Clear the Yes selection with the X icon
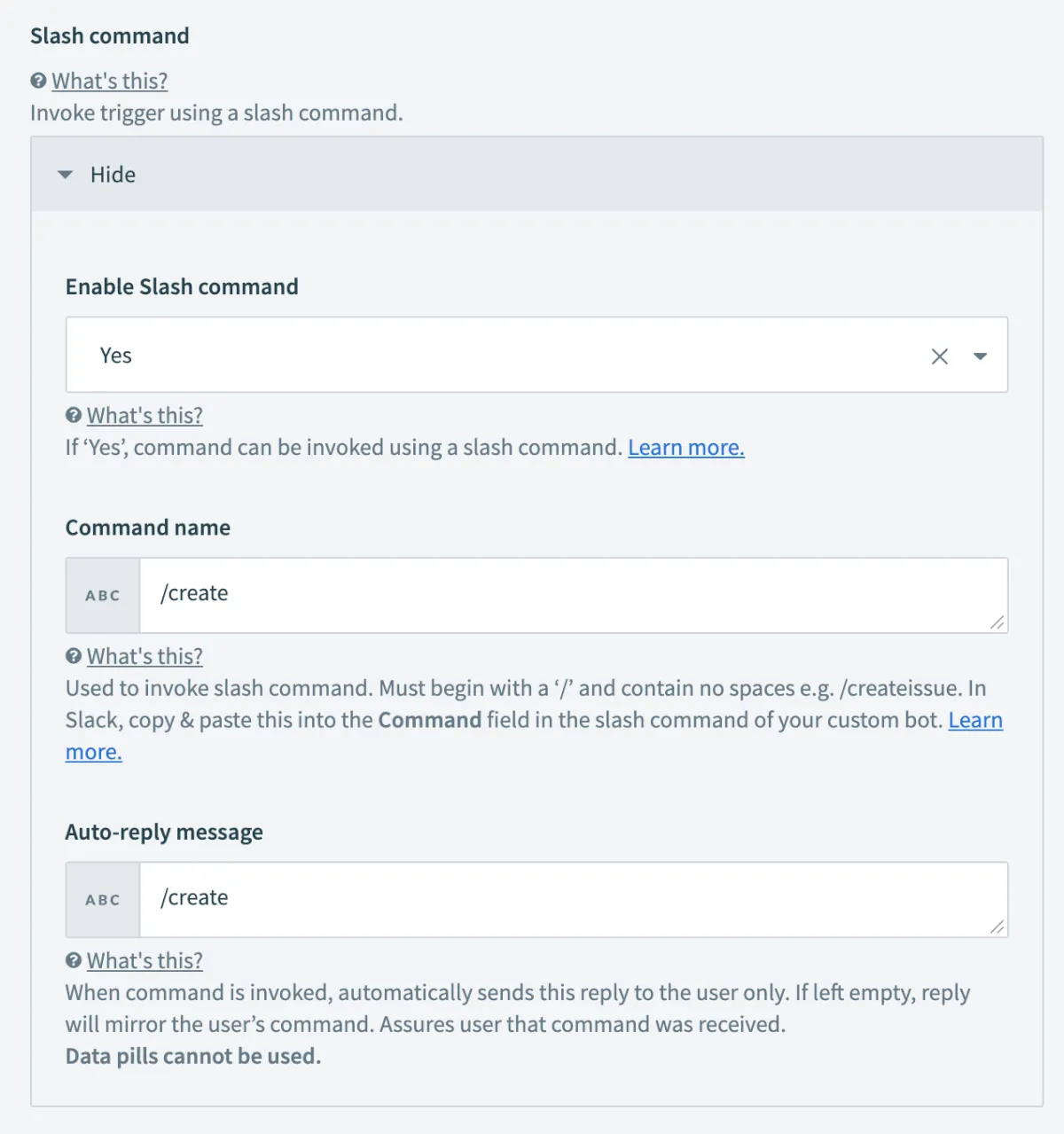This screenshot has height=1134, width=1064. 940,356
